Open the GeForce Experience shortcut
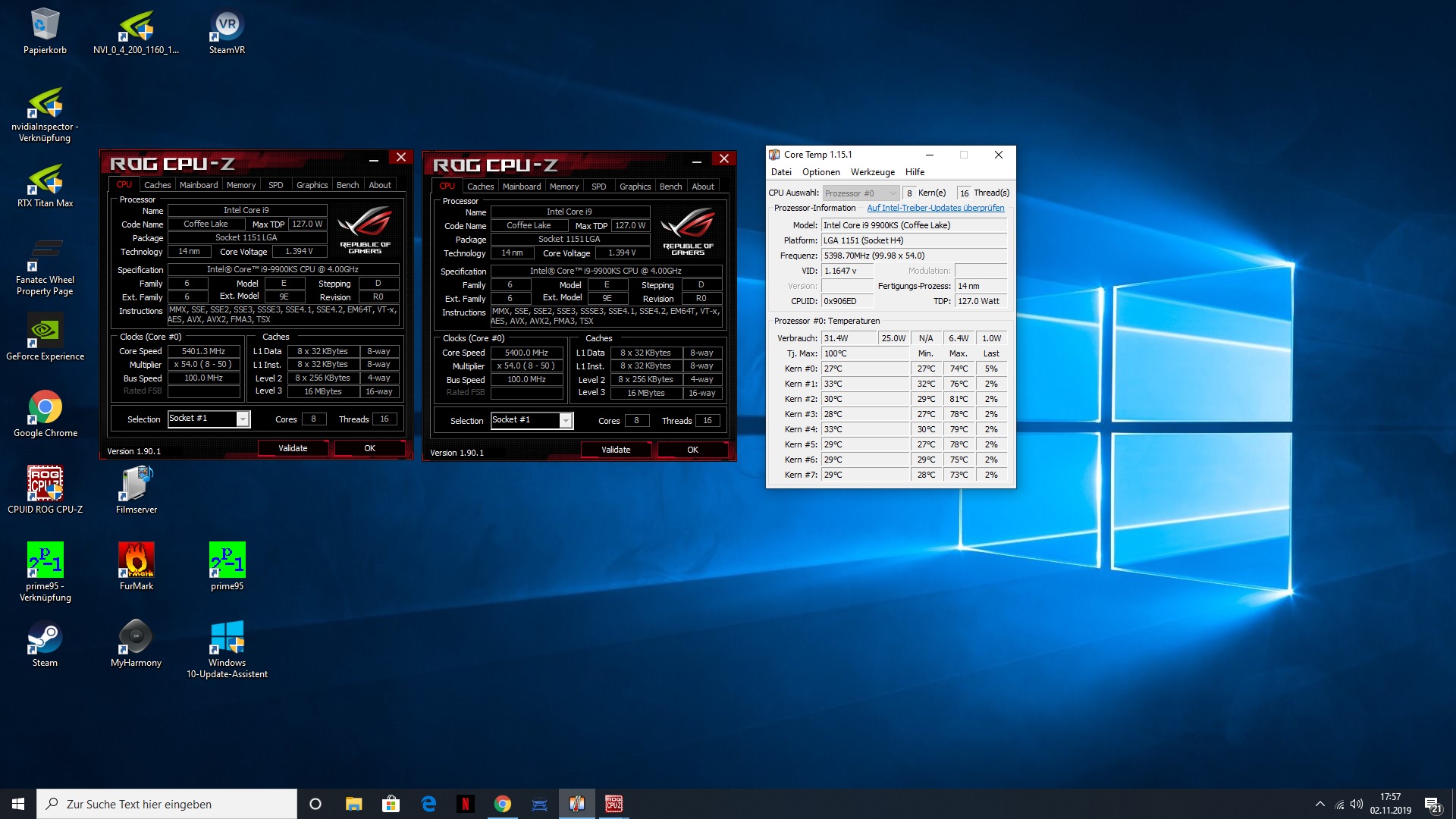 pyautogui.click(x=45, y=332)
